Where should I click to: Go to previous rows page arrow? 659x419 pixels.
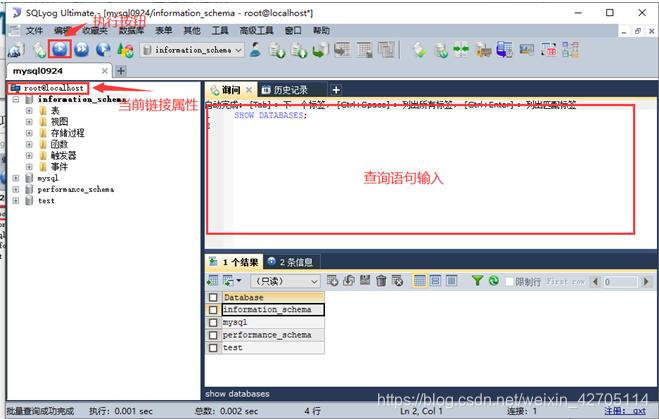[x=595, y=282]
